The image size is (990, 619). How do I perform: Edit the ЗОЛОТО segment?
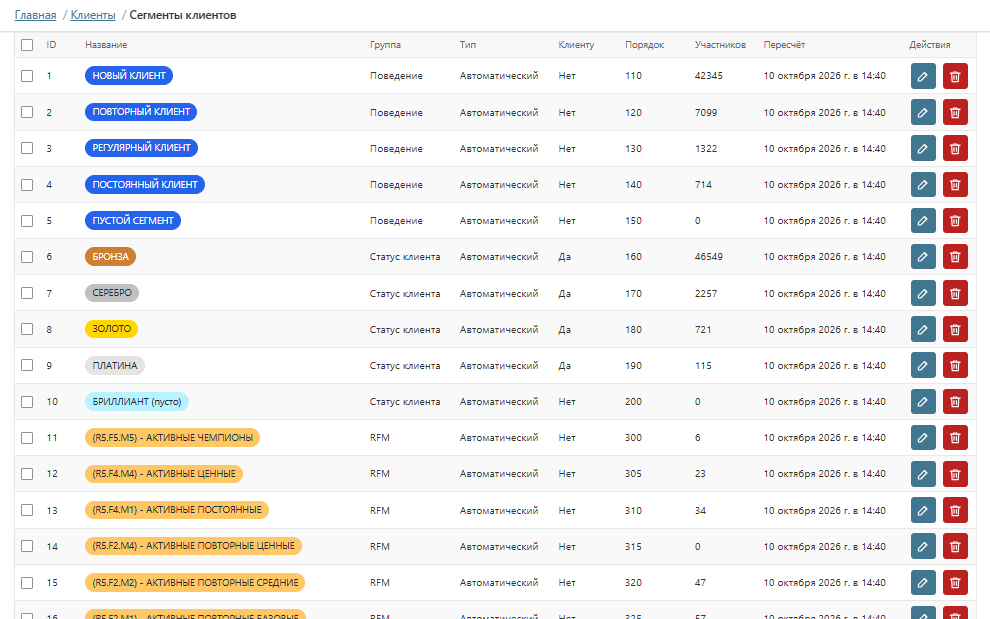[923, 329]
